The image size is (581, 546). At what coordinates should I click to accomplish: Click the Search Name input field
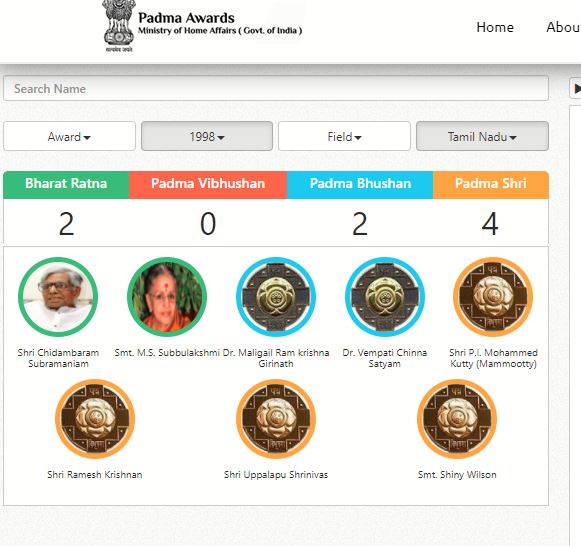click(x=276, y=89)
